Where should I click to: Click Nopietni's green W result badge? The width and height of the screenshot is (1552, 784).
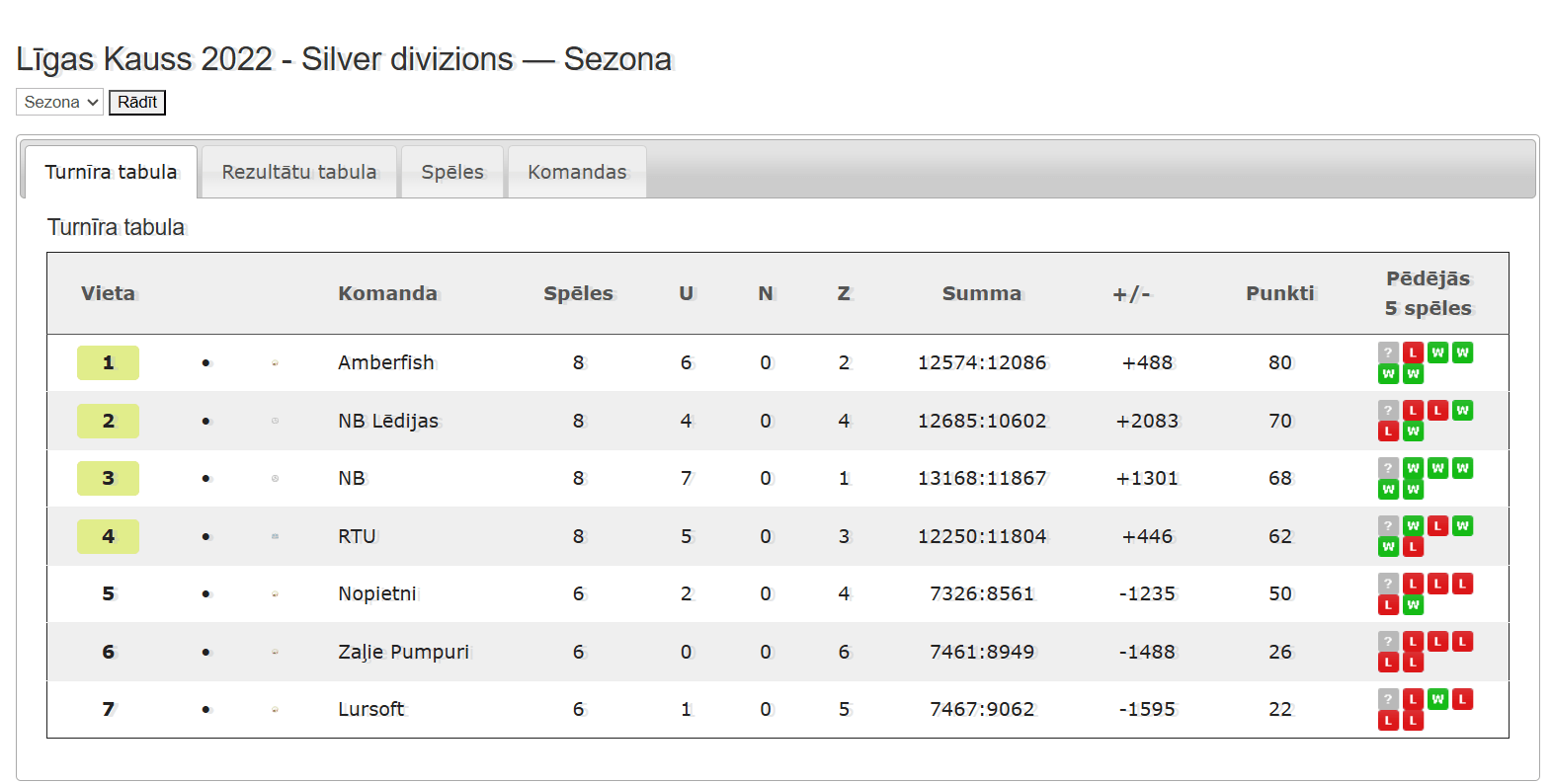pyautogui.click(x=1413, y=604)
